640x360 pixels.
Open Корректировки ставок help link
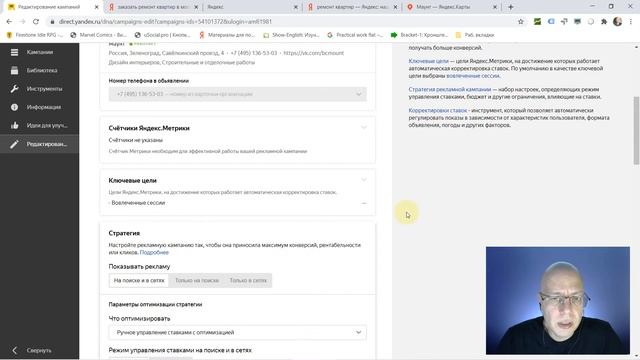[438, 111]
